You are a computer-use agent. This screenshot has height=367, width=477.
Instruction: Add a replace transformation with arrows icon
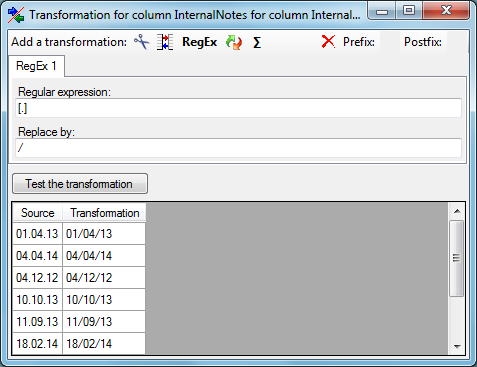point(234,42)
